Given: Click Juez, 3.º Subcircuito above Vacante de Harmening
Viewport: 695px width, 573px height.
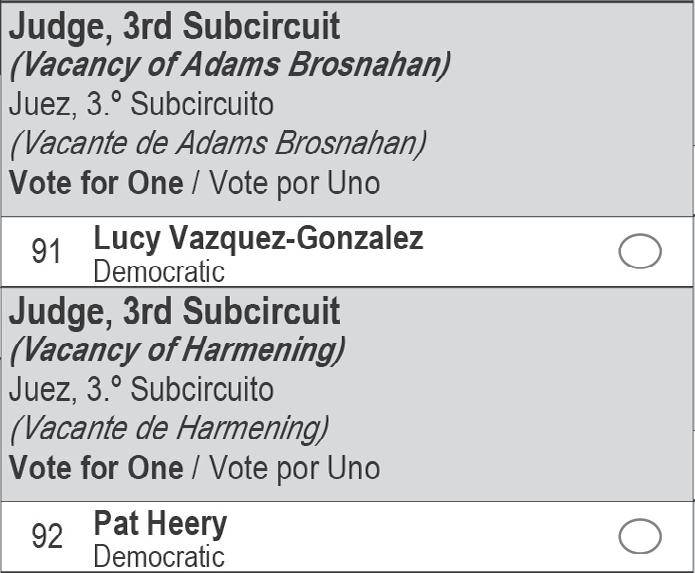Looking at the screenshot, I should 141,389.
